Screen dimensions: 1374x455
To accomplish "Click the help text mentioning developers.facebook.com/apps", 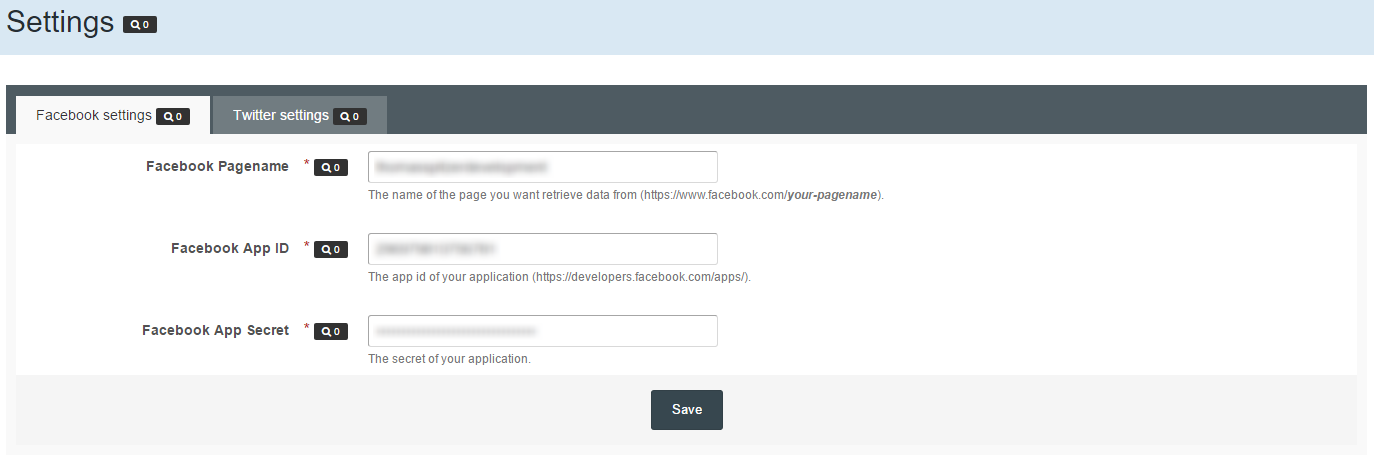I will (x=559, y=277).
